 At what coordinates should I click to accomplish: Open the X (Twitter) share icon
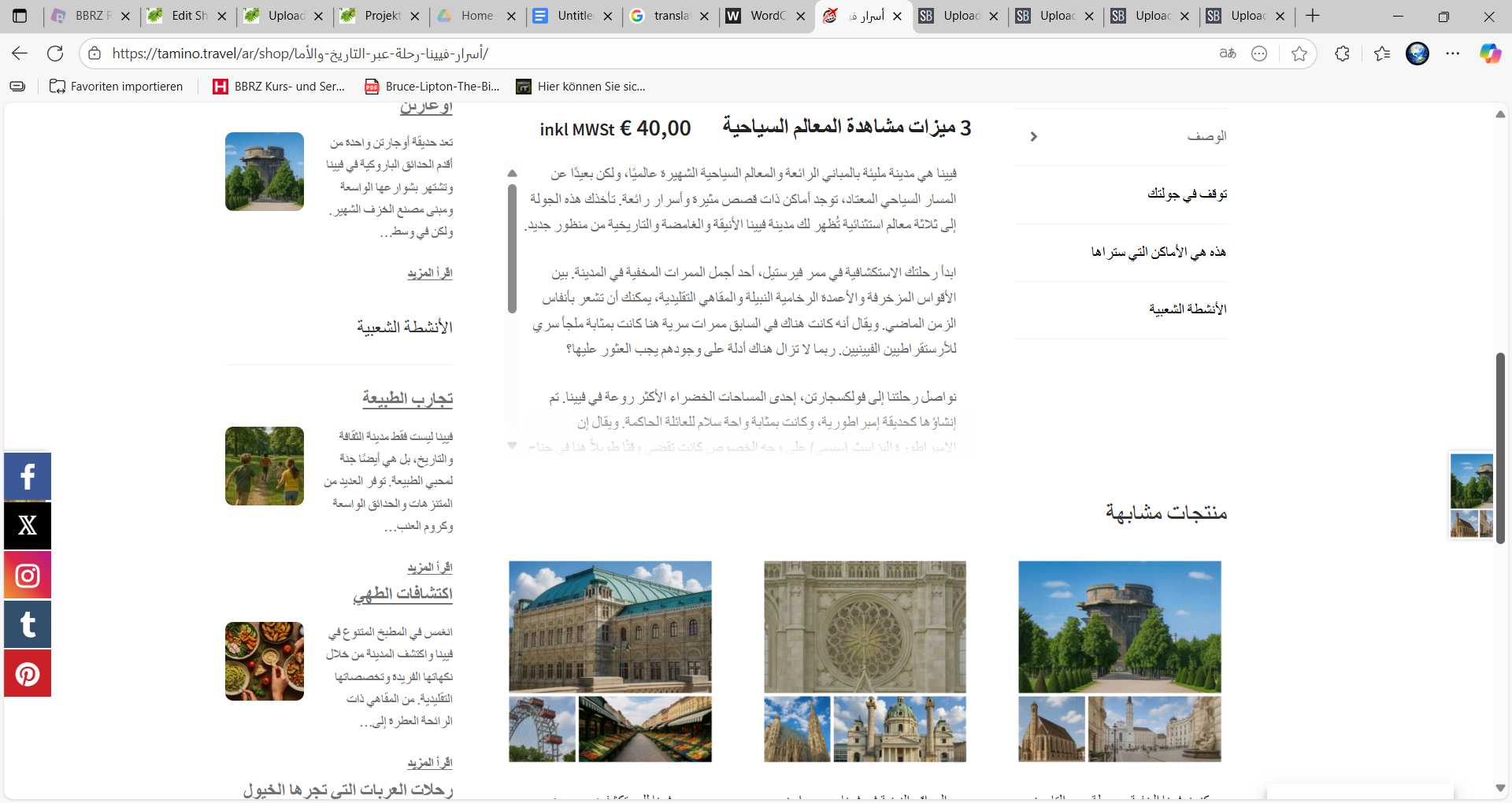28,526
